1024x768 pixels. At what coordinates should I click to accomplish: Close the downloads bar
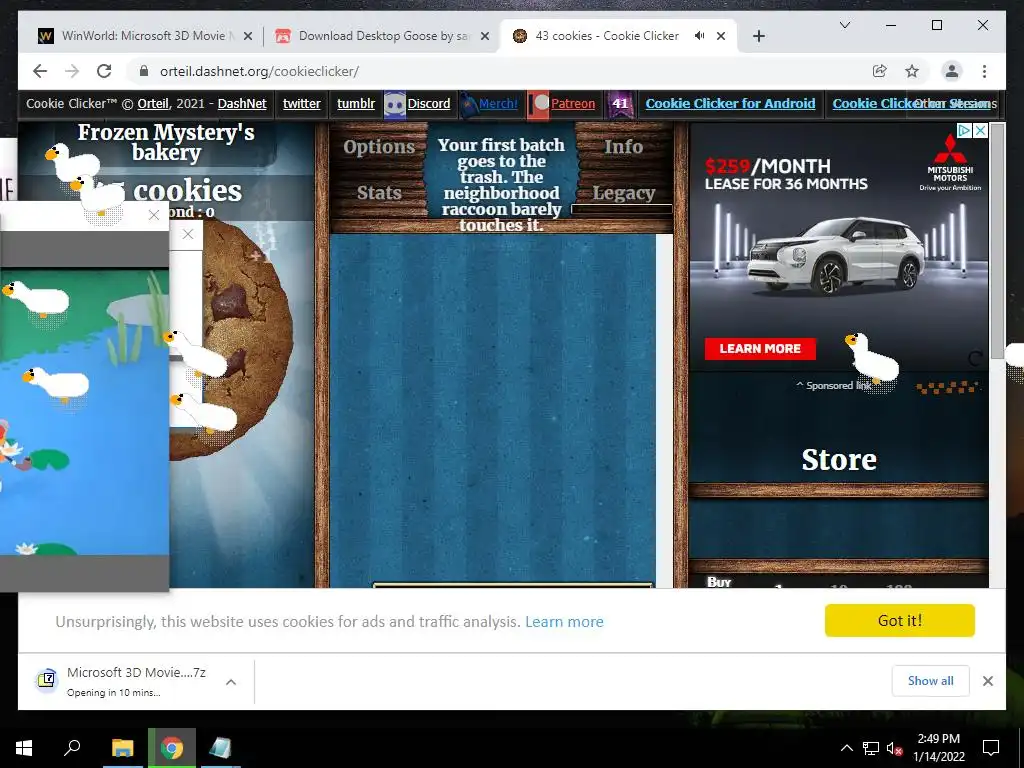coord(987,681)
